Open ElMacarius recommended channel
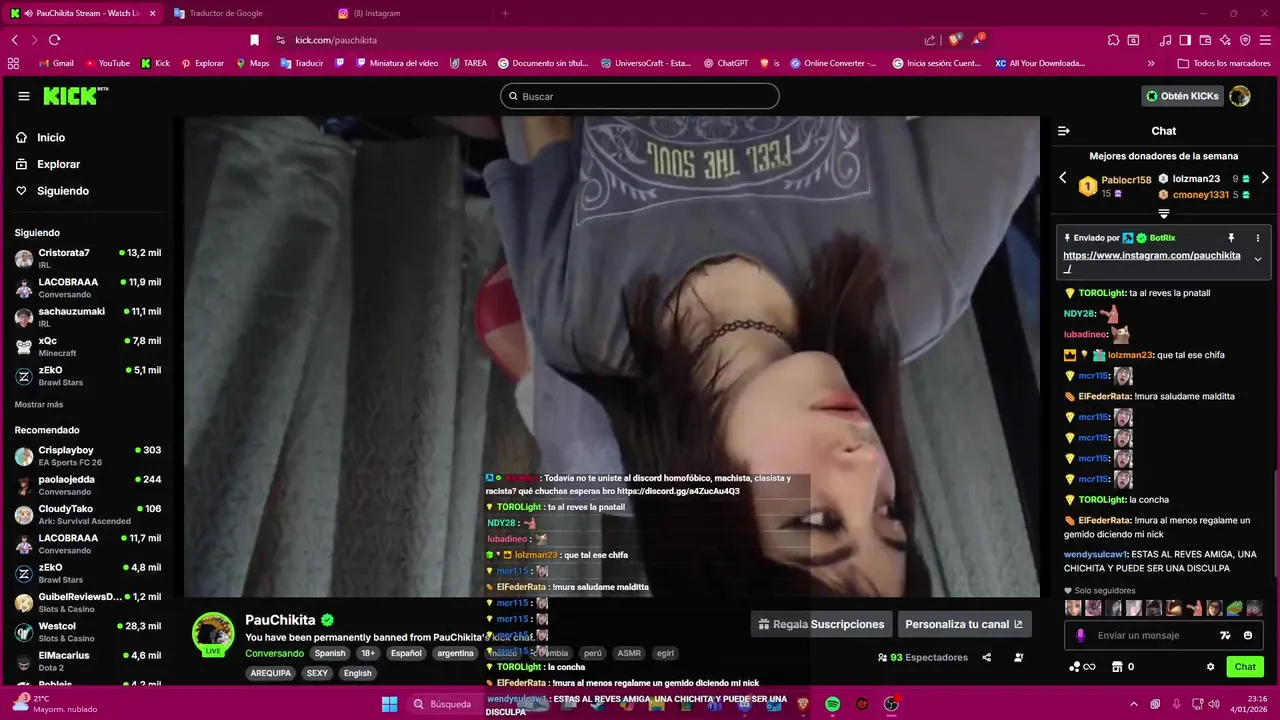 [88, 661]
